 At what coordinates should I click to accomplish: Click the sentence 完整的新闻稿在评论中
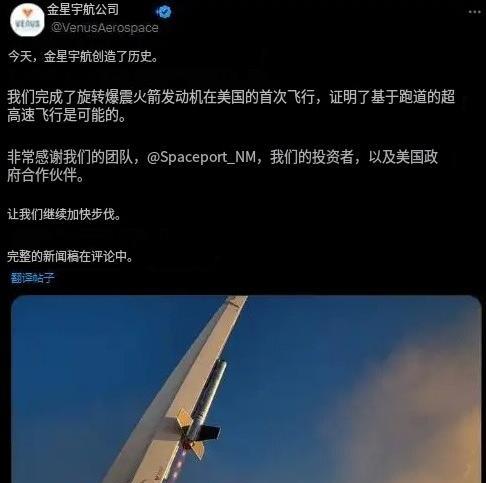70,256
